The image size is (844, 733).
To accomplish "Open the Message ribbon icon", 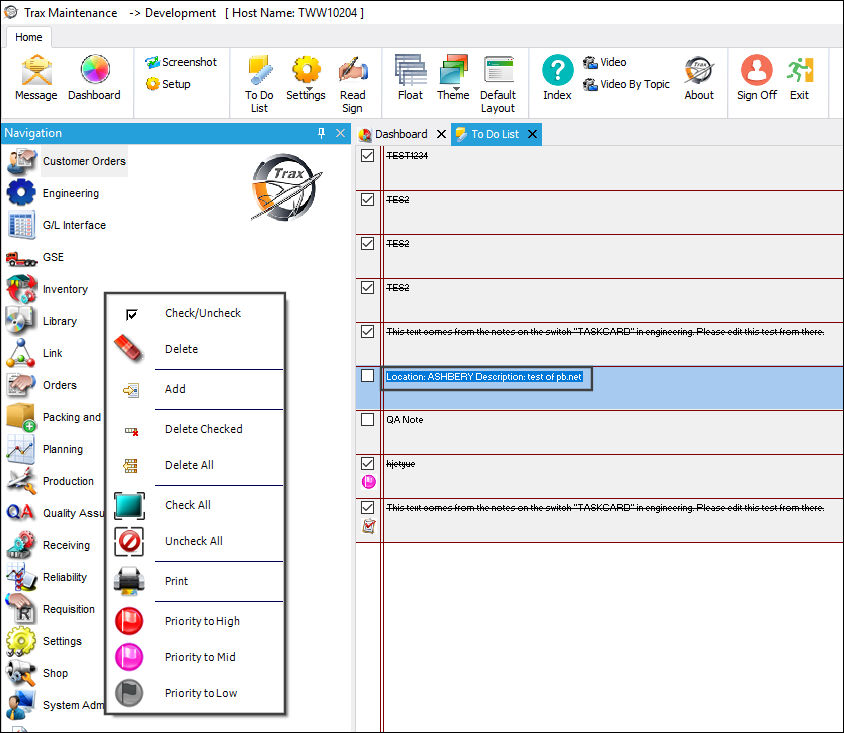I will point(36,78).
